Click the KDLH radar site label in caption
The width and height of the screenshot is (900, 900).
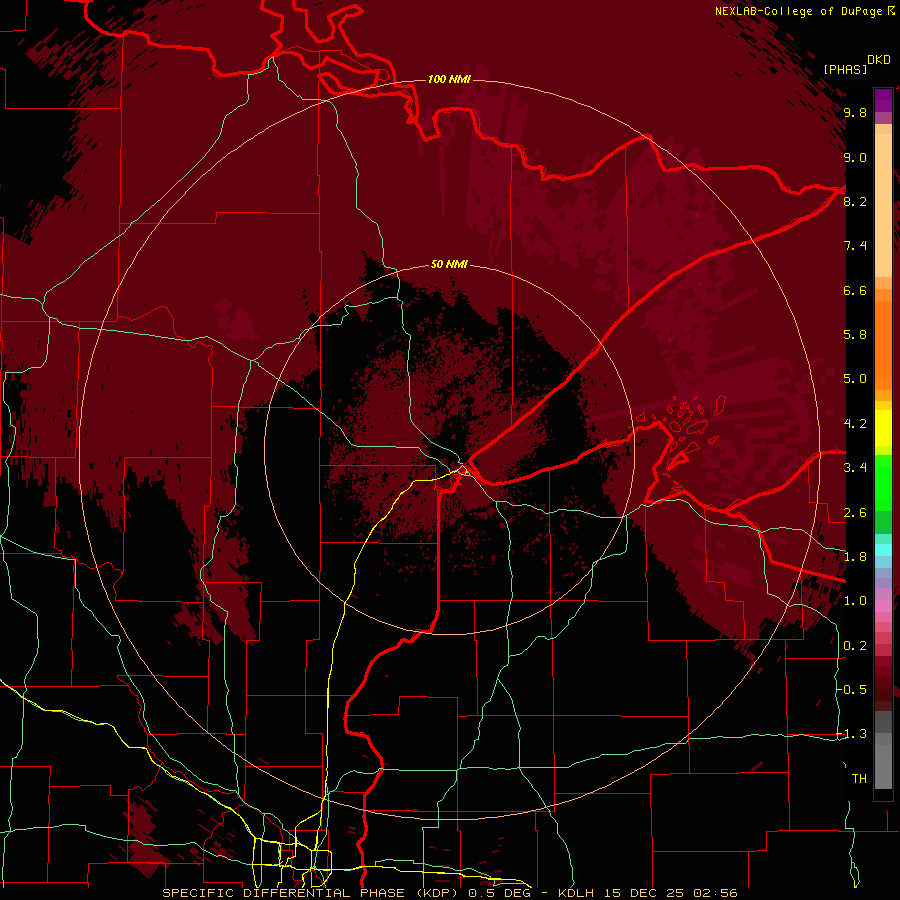[577, 893]
